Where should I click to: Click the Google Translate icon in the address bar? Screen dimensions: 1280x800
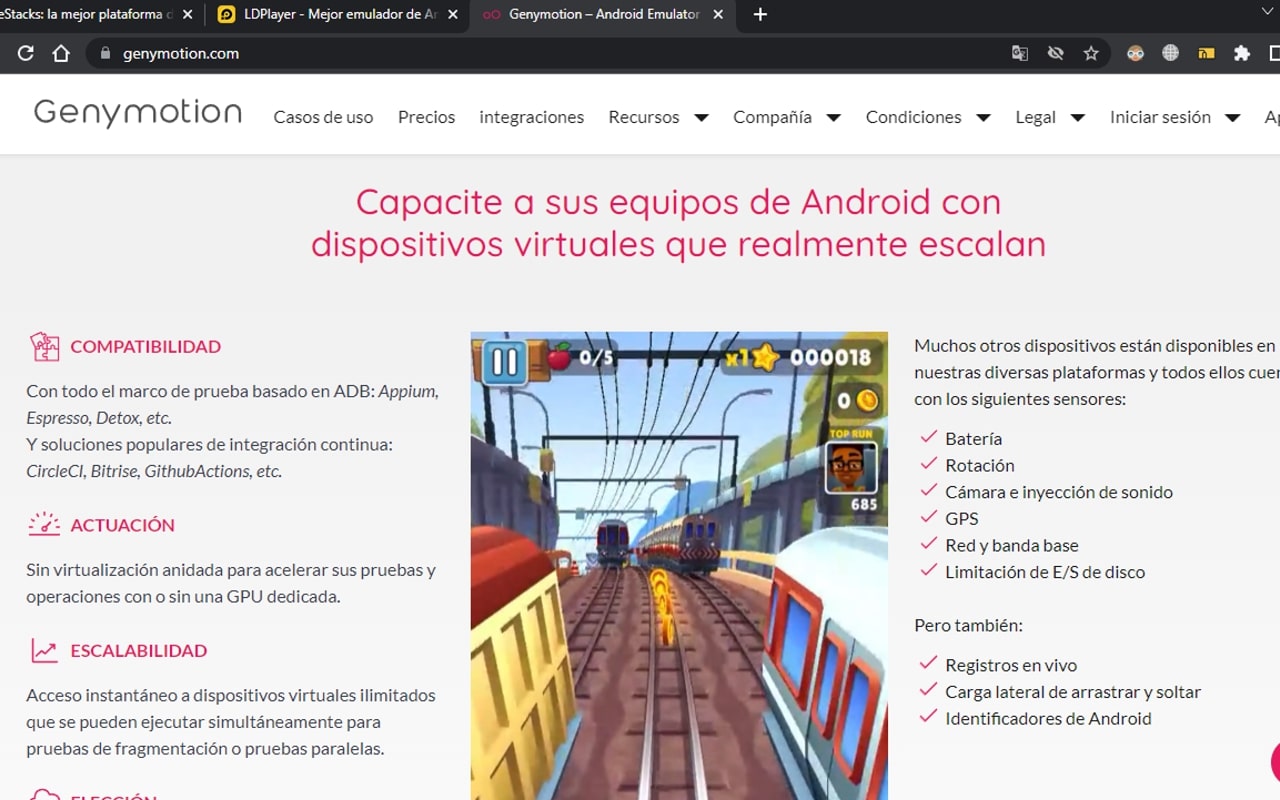[x=1019, y=53]
